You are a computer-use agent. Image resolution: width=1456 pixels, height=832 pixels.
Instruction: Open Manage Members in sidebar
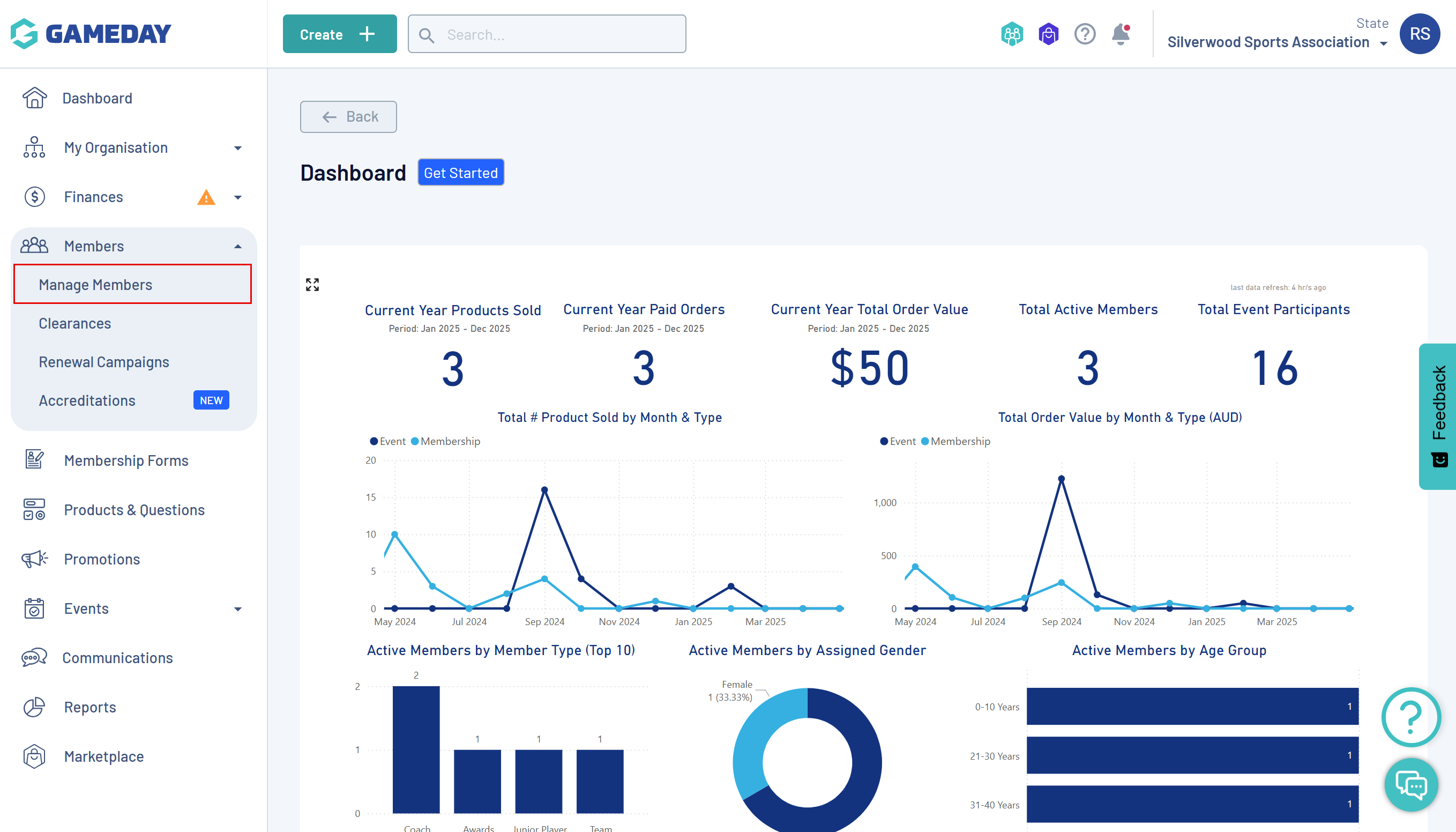click(x=95, y=285)
